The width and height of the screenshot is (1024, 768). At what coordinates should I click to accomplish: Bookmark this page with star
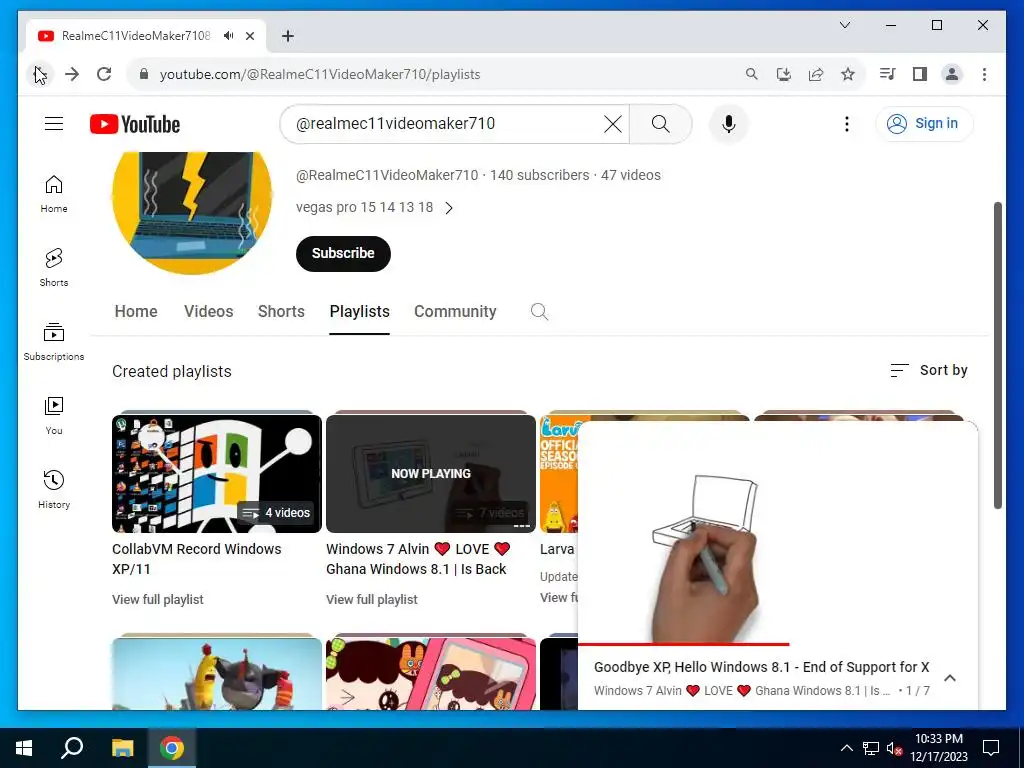pos(848,74)
